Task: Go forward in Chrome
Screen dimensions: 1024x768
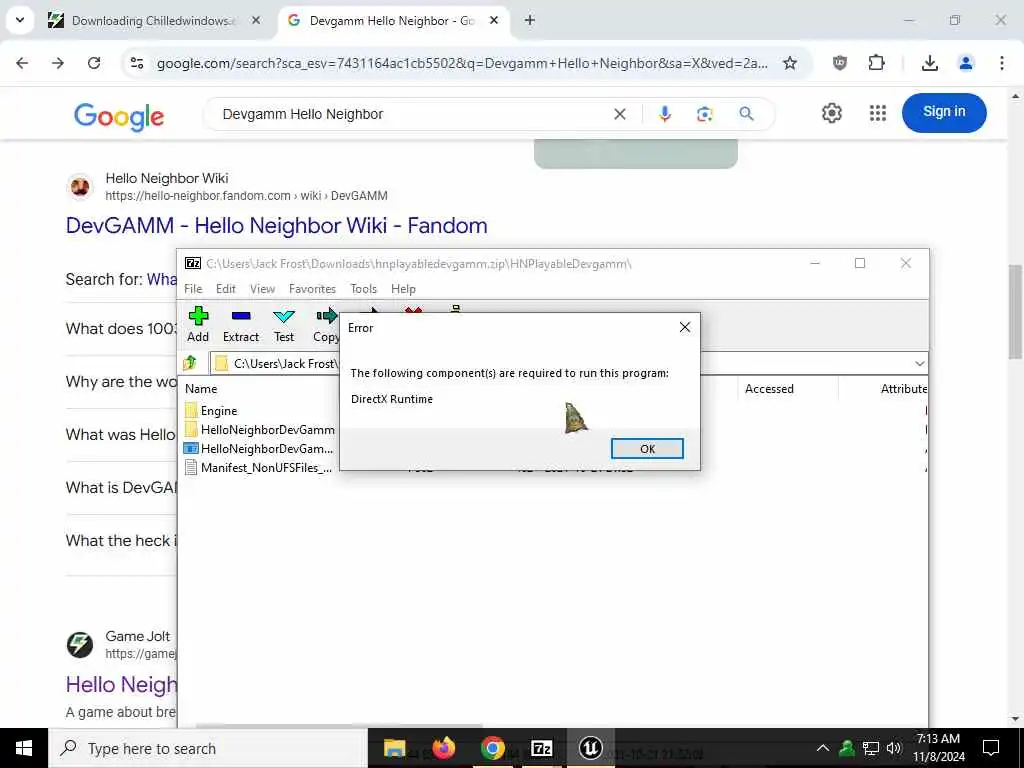Action: [58, 63]
